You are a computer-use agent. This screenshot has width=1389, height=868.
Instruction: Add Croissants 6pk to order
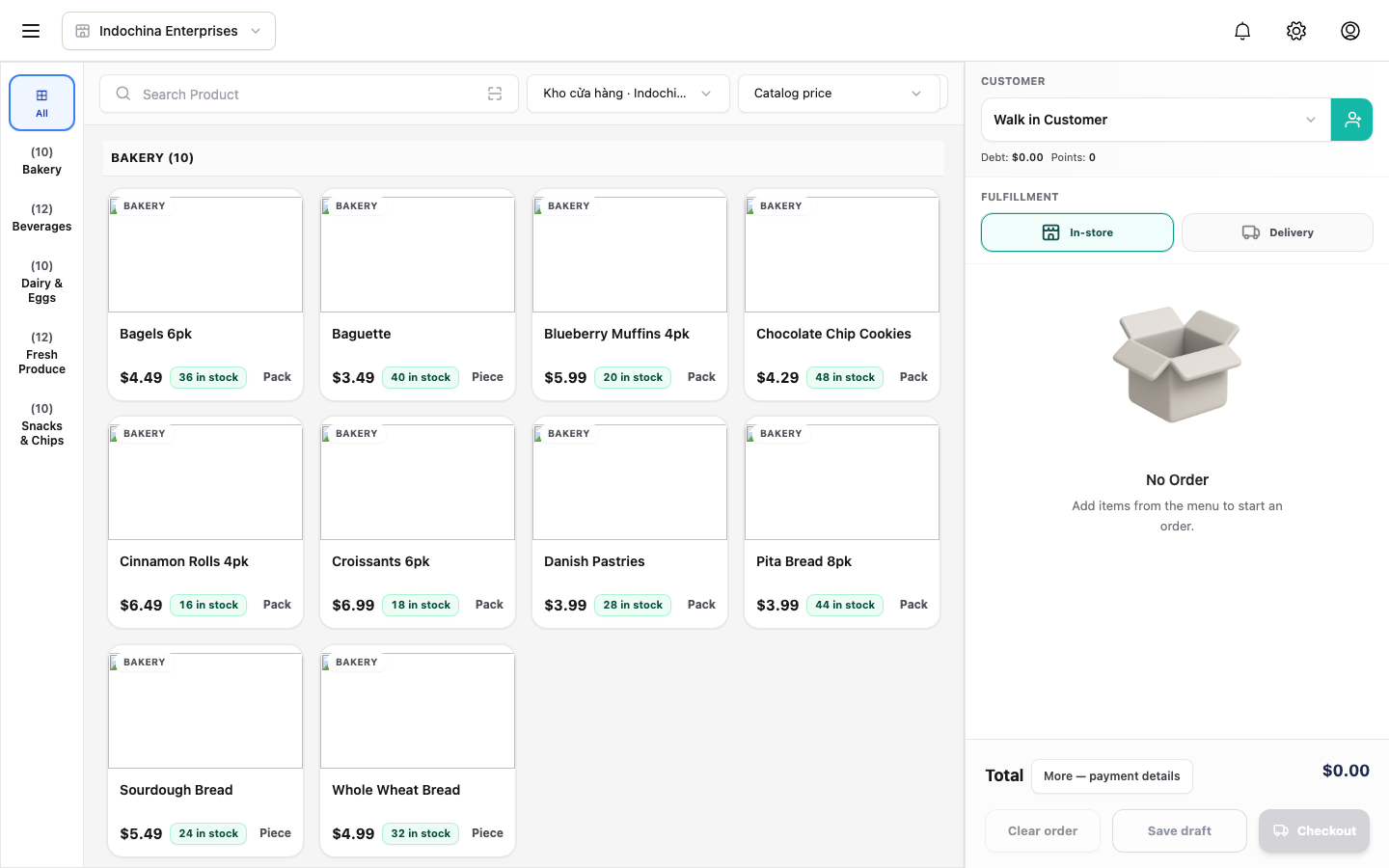click(x=418, y=523)
